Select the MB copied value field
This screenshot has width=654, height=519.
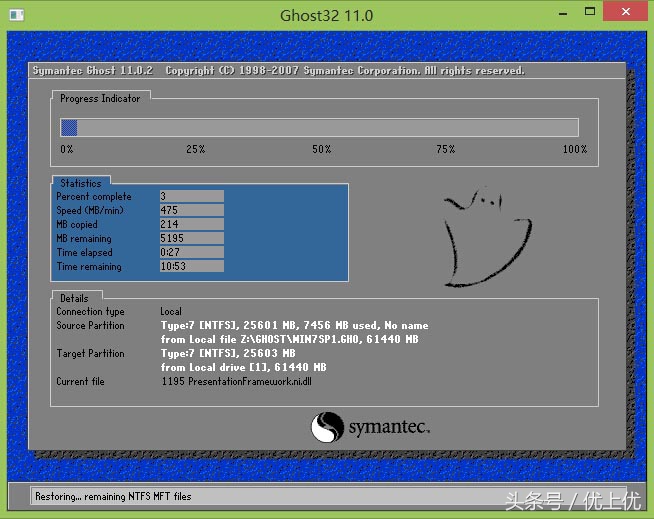[x=191, y=225]
